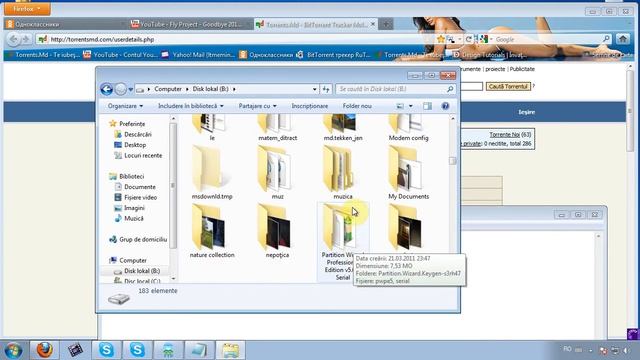This screenshot has height=360, width=640.
Task: Select Documente library
Action: [x=135, y=187]
